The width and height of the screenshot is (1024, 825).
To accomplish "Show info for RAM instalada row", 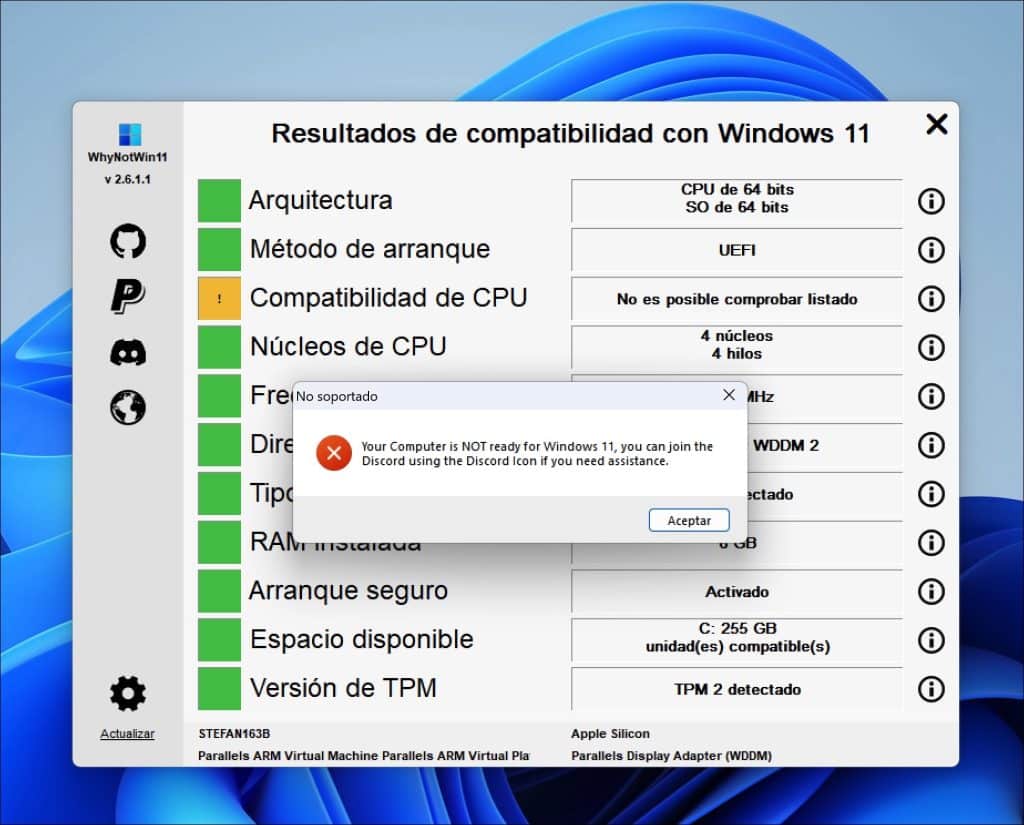I will (931, 542).
